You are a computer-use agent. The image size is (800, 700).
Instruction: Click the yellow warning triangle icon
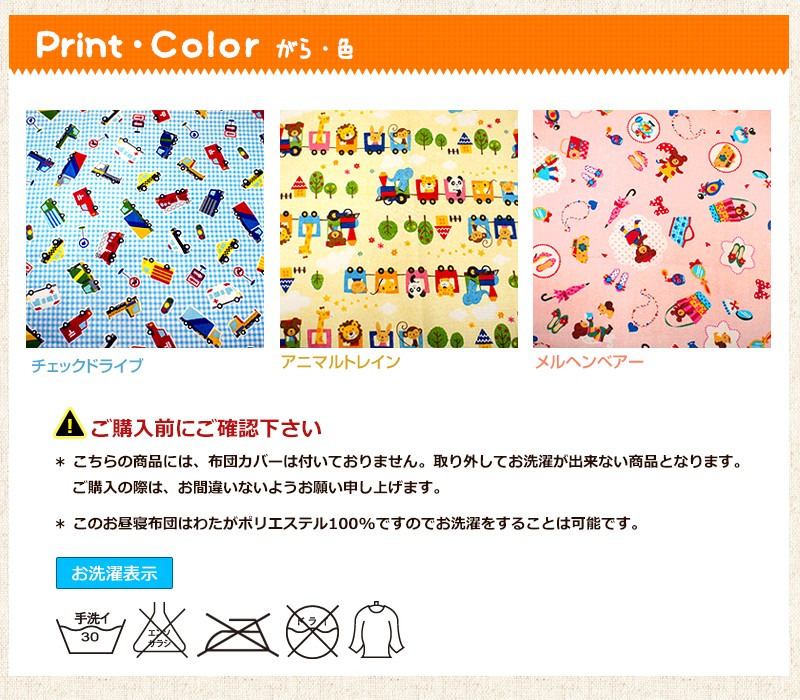(70, 423)
